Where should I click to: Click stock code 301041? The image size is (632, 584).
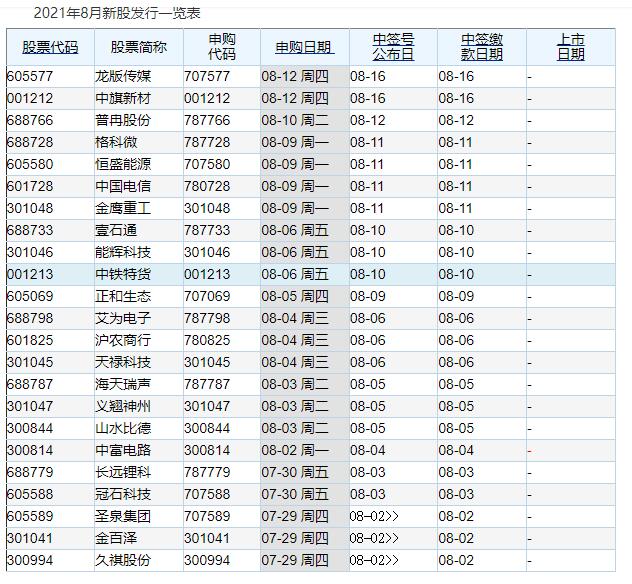30,538
